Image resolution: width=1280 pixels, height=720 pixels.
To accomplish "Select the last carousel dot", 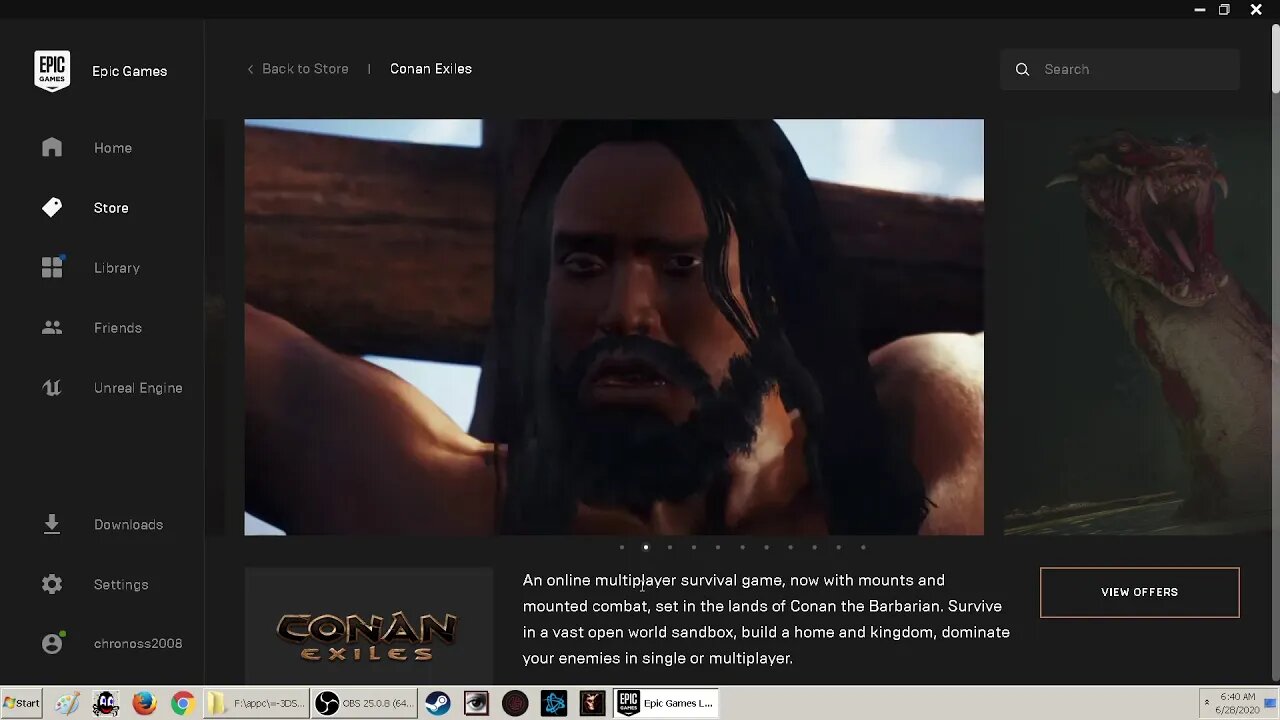I will tap(863, 547).
